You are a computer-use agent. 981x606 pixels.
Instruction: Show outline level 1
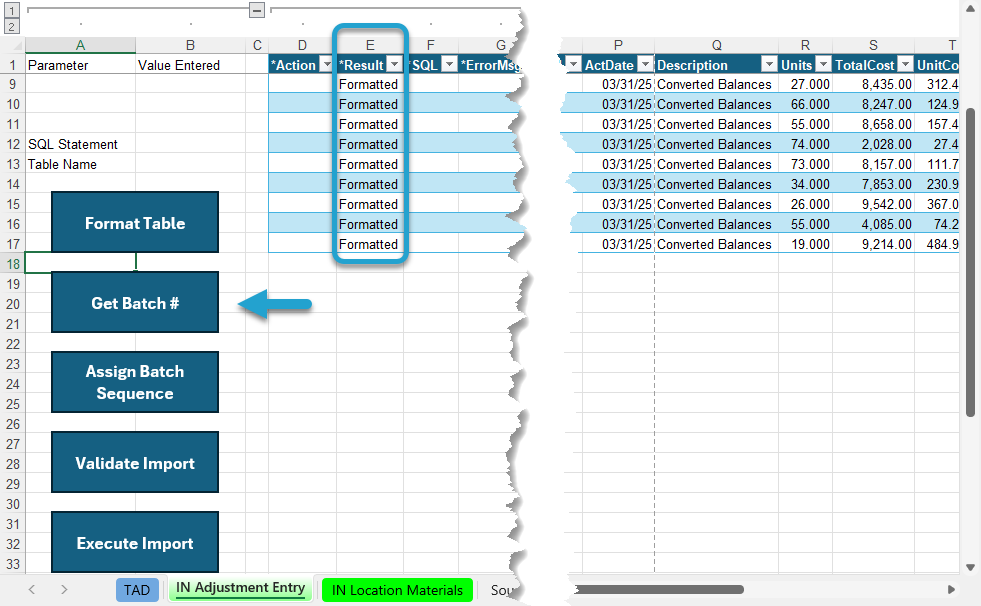click(x=12, y=10)
